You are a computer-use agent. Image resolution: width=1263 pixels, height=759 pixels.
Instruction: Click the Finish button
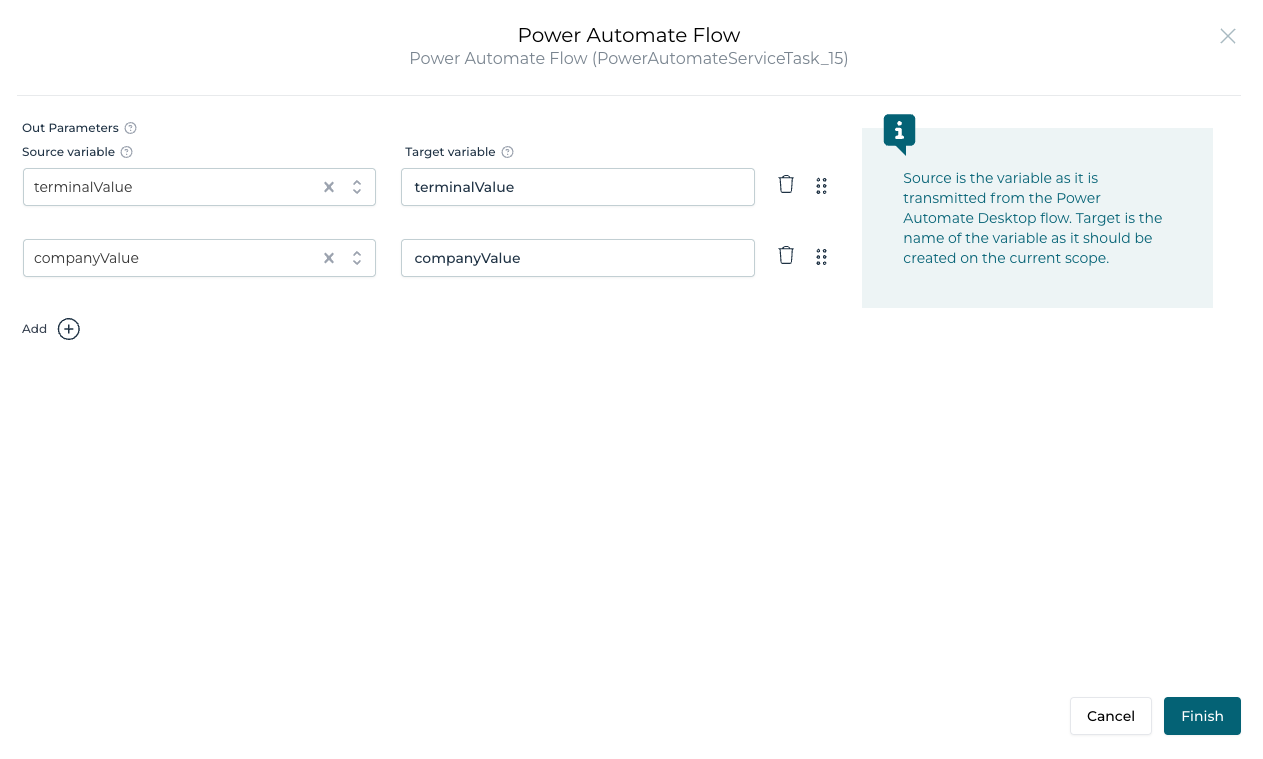[1202, 716]
